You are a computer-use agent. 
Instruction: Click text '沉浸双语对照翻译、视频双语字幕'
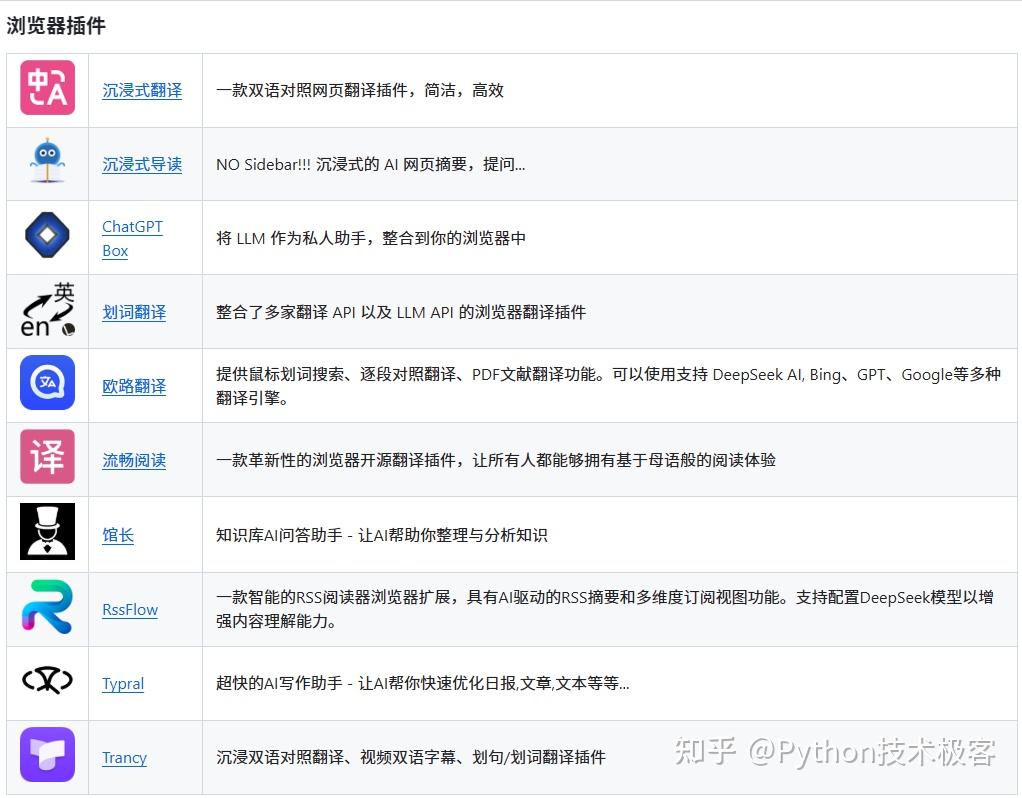(335, 757)
